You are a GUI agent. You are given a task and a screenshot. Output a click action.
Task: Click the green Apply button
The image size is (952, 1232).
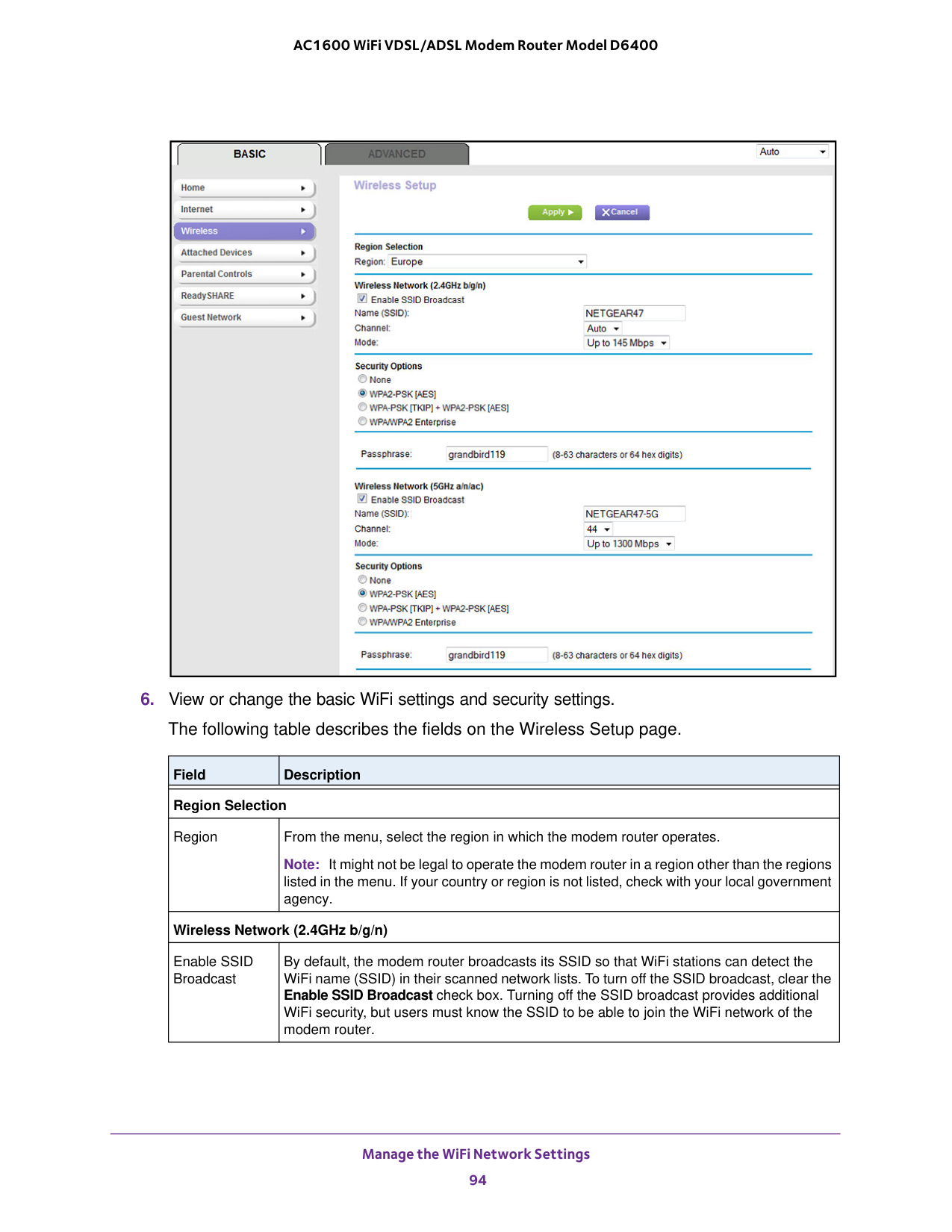[555, 213]
